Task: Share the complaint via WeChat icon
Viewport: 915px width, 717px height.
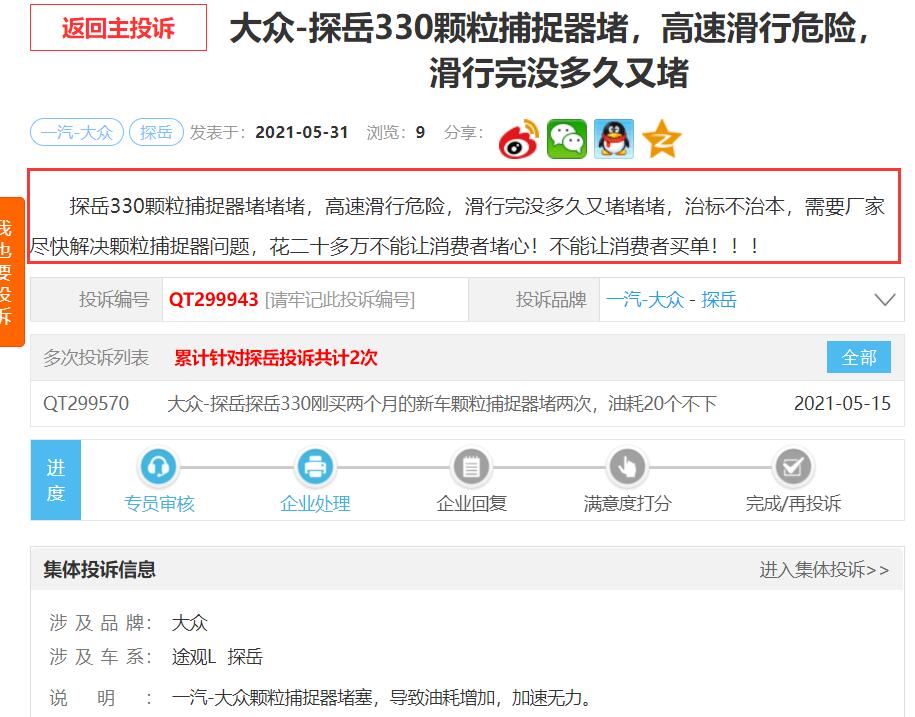Action: click(x=567, y=139)
